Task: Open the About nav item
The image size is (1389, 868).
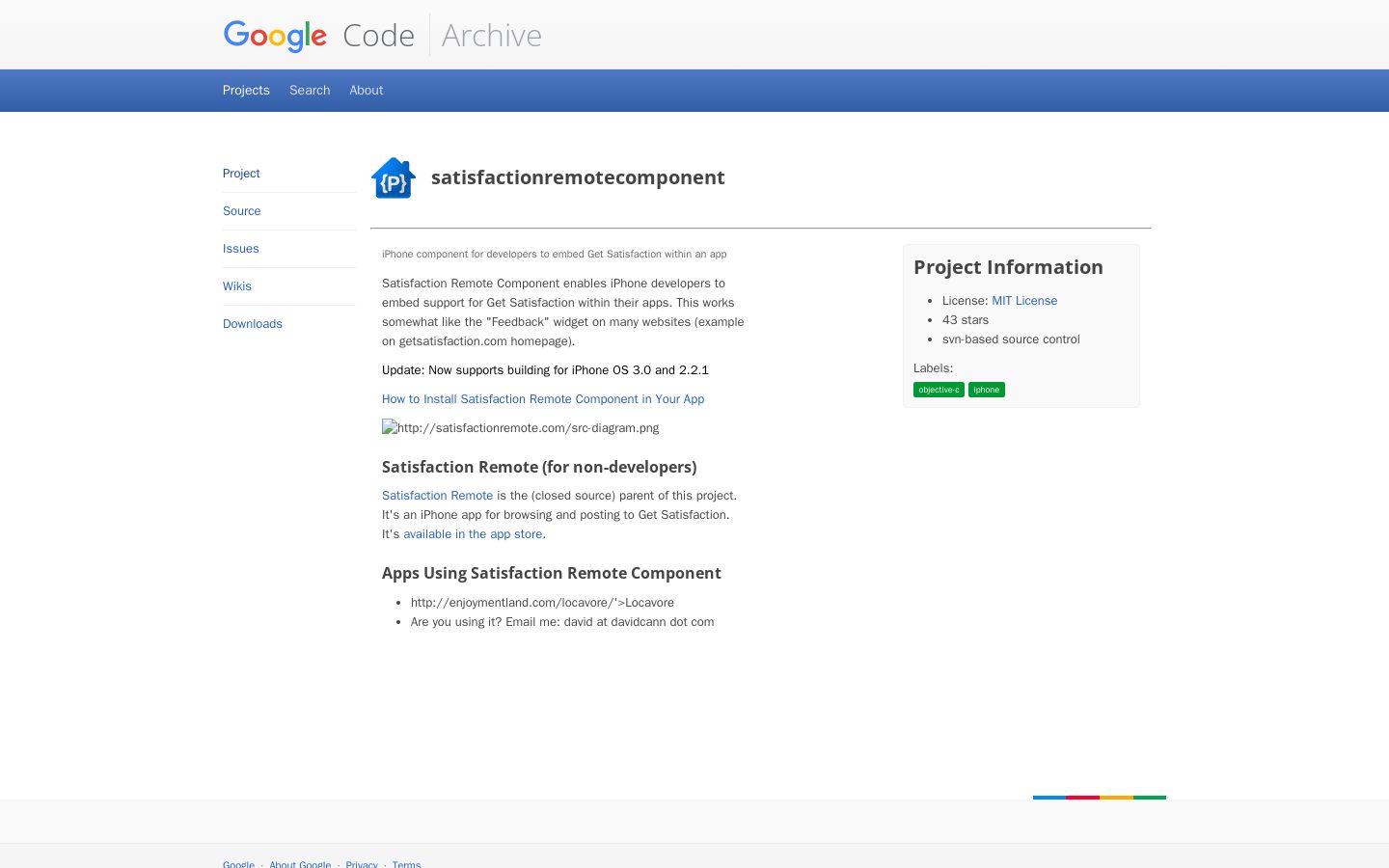Action: tap(367, 90)
